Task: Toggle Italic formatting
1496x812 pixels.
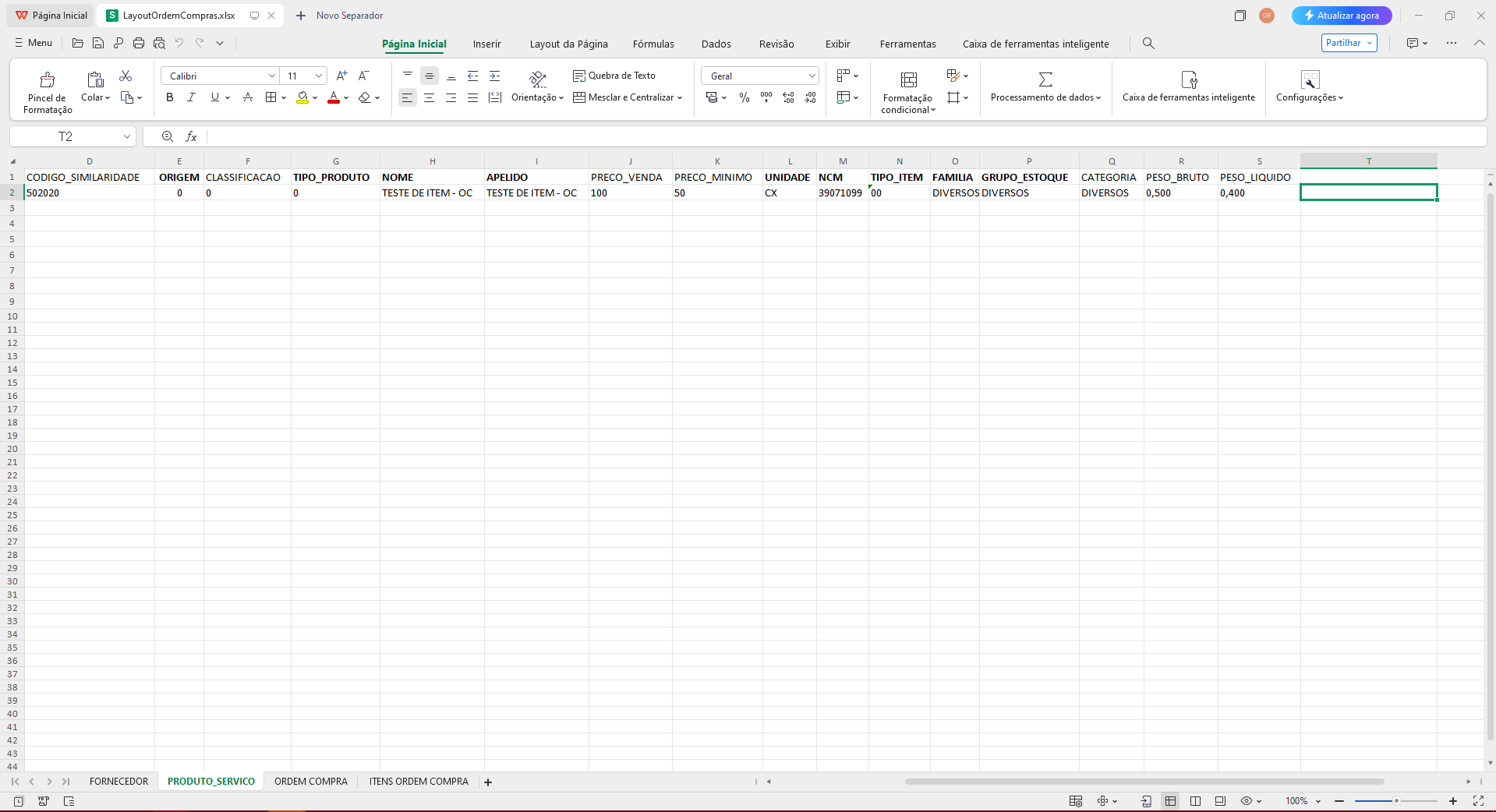Action: click(192, 97)
